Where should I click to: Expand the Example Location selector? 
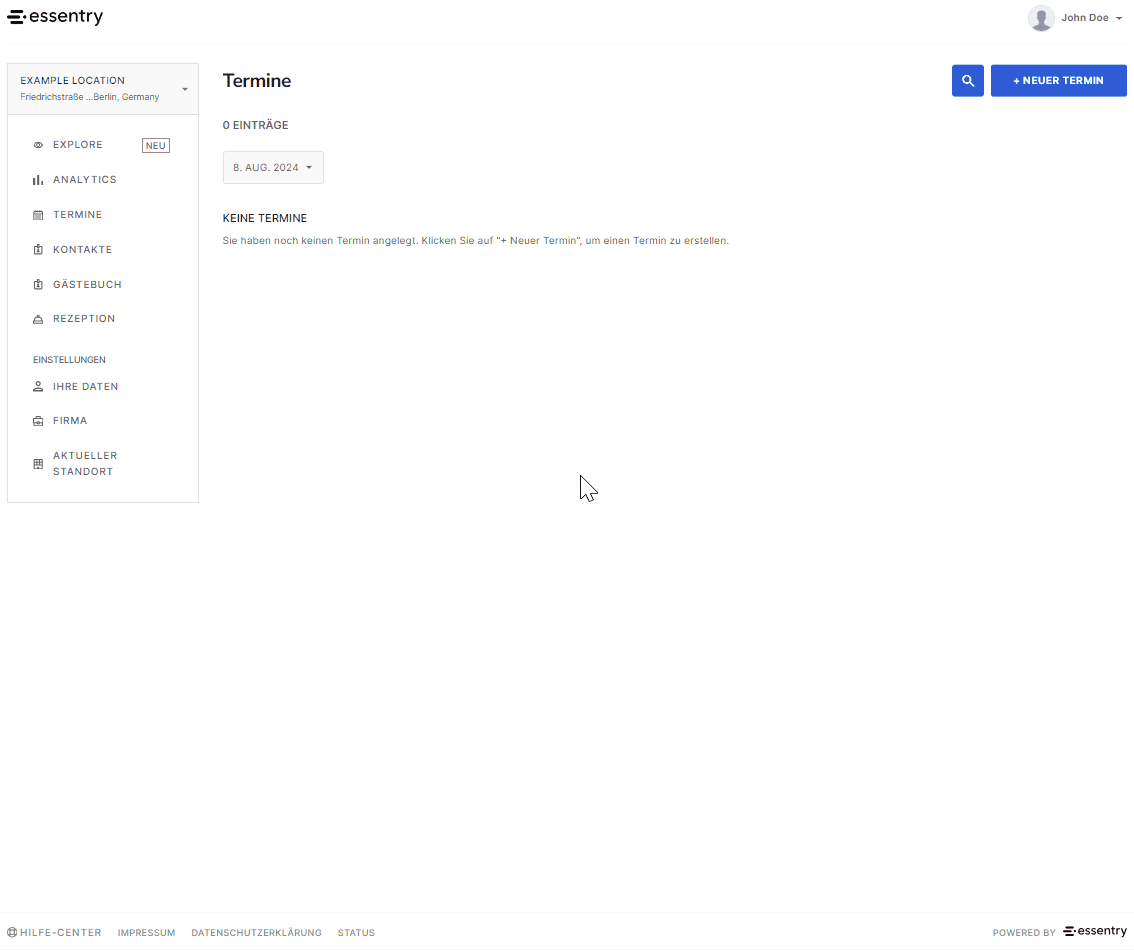pyautogui.click(x=103, y=88)
